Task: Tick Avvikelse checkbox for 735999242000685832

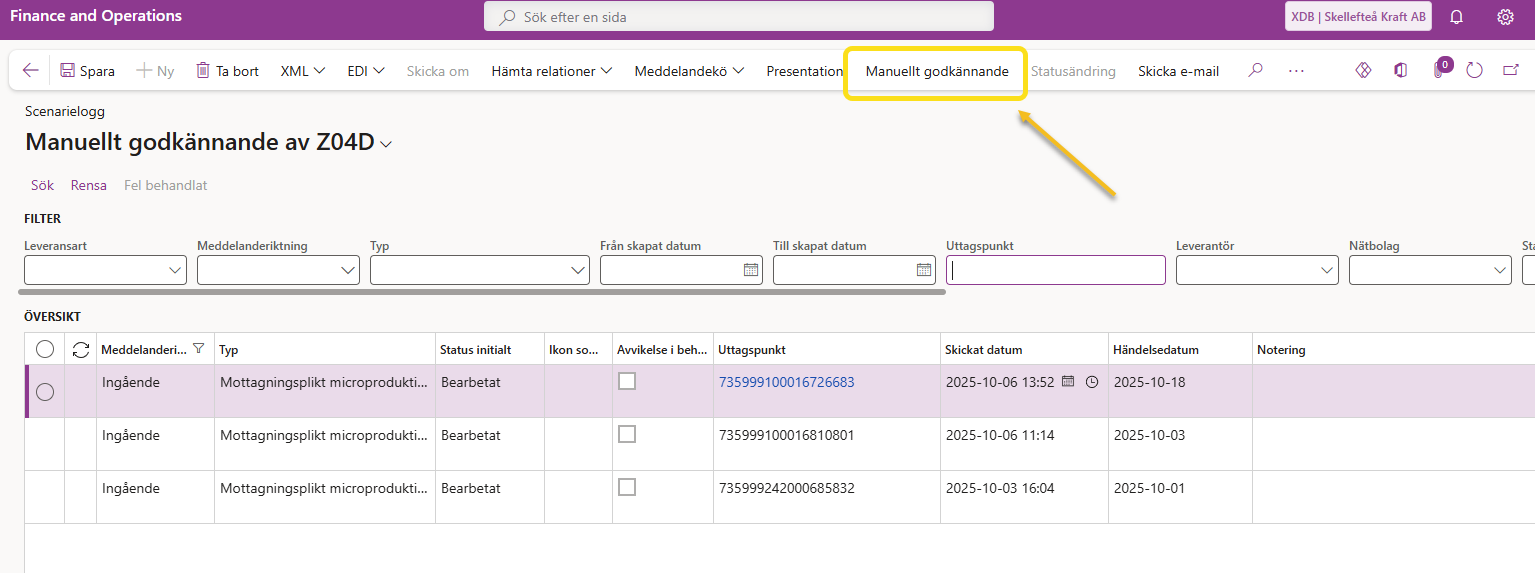Action: click(627, 487)
